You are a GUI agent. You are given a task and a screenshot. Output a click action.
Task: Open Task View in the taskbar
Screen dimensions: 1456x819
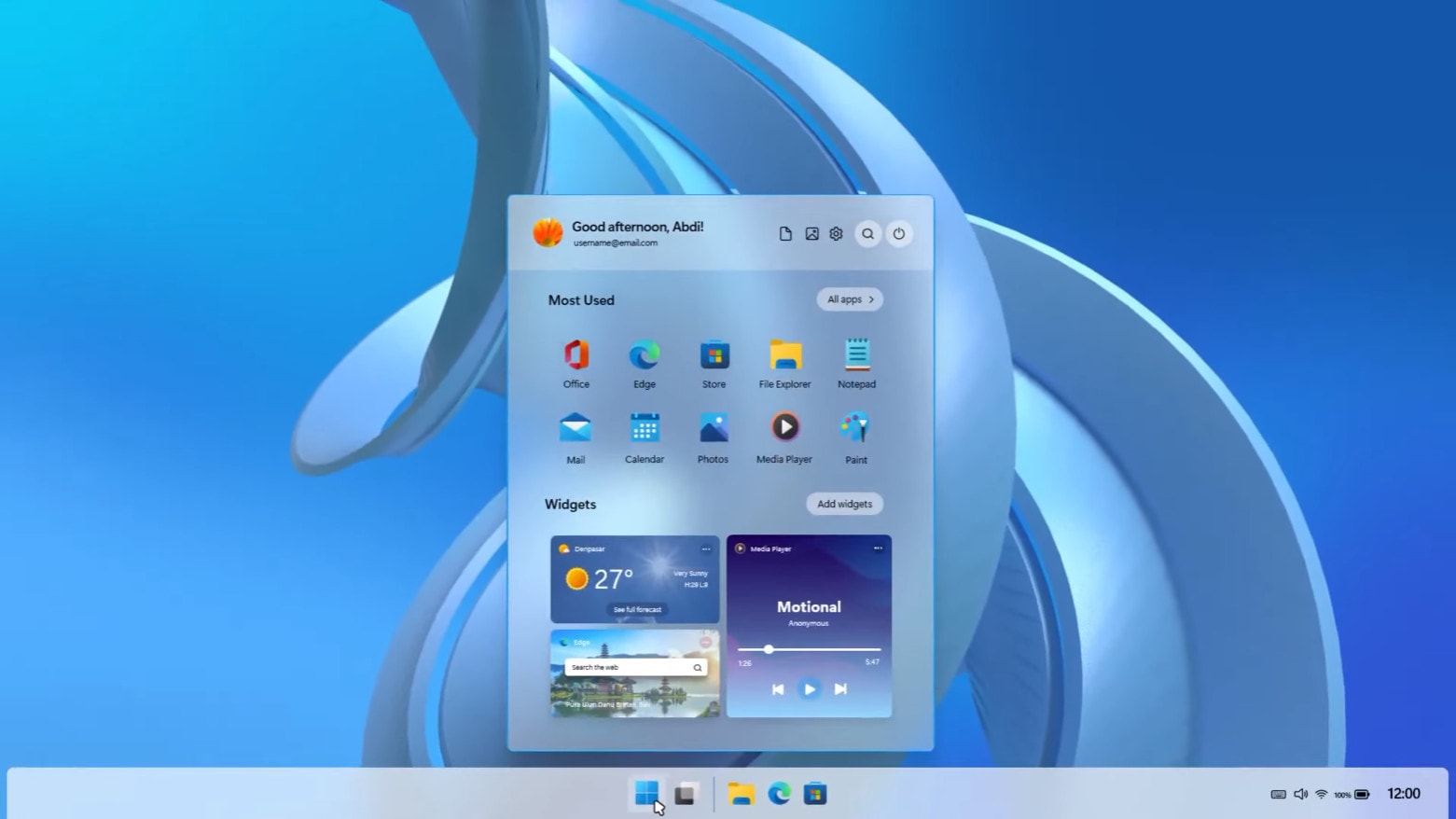(686, 794)
